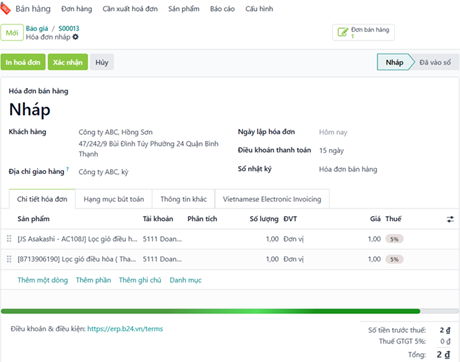Open the gear settings icon beside Hóa đơn nháp
460x362 pixels.
(x=76, y=37)
